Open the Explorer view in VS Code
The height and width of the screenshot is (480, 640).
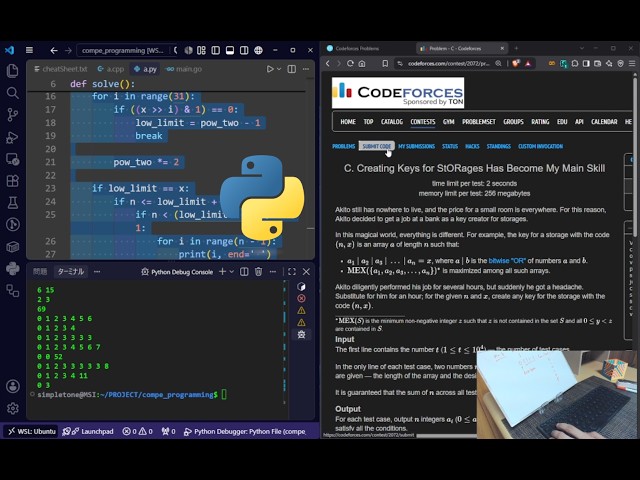pos(13,71)
